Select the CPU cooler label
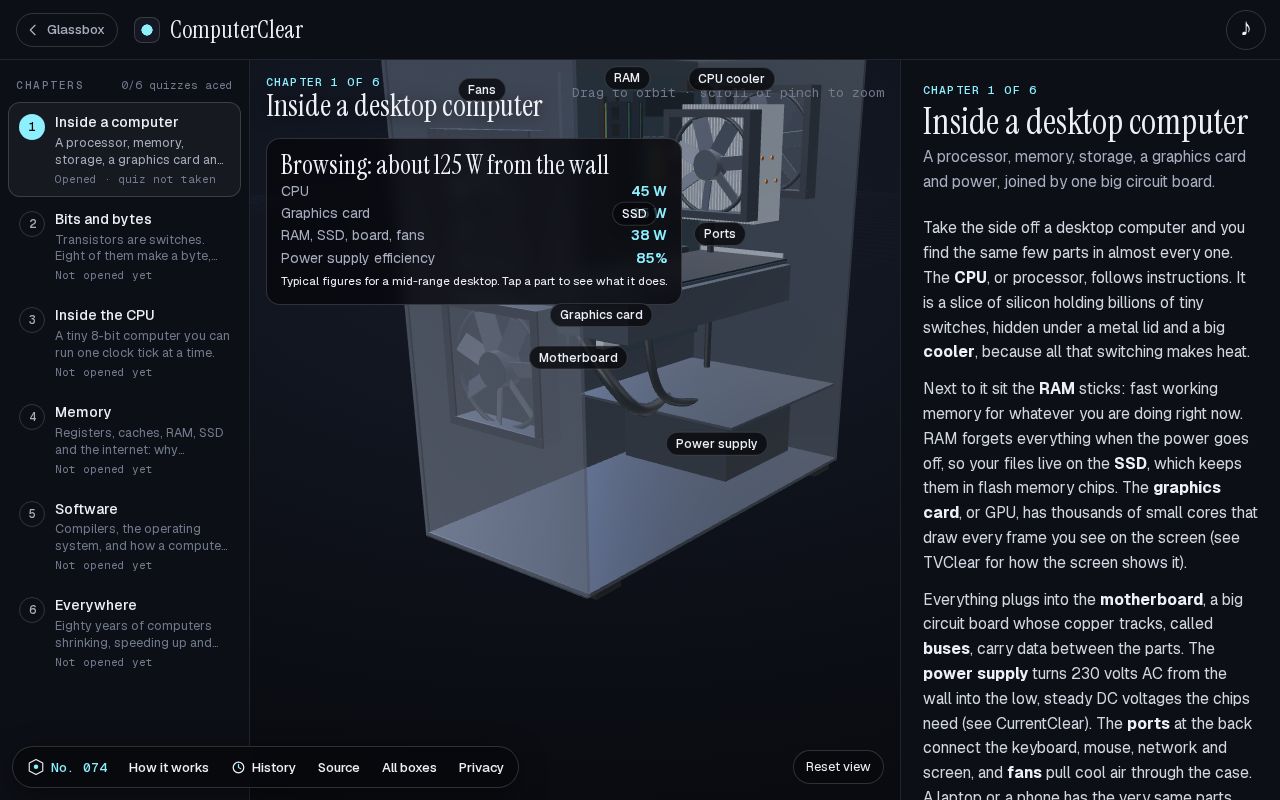 point(731,79)
